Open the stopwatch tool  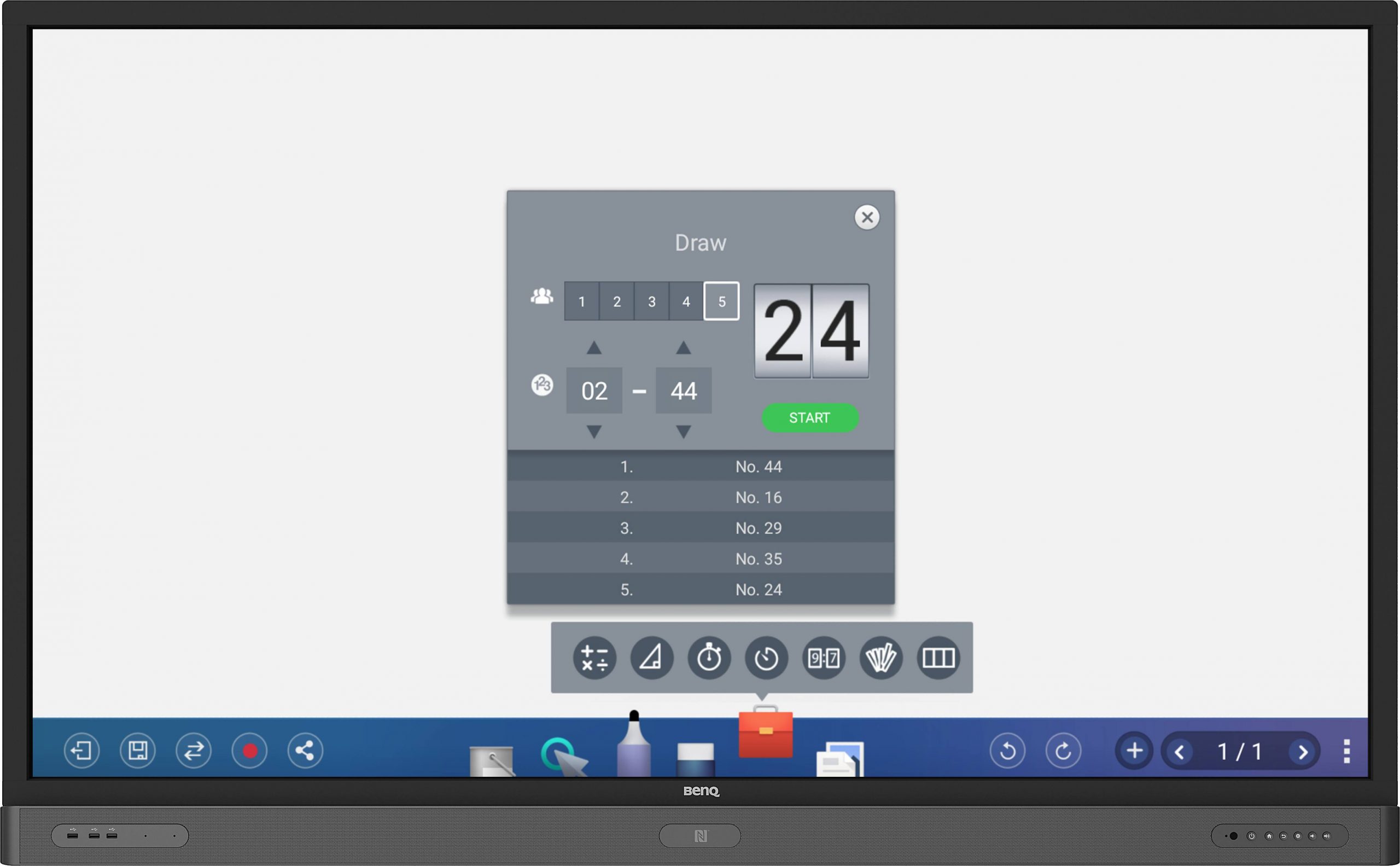[x=709, y=658]
